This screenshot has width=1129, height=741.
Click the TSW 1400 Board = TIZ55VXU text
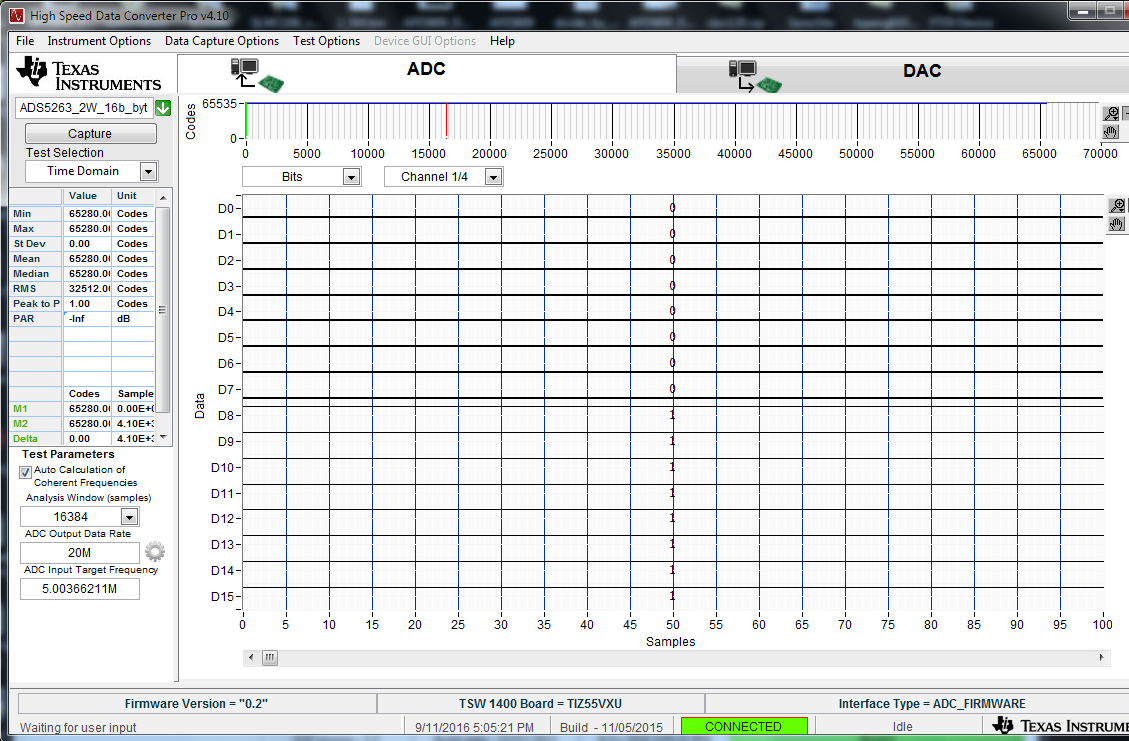[540, 704]
